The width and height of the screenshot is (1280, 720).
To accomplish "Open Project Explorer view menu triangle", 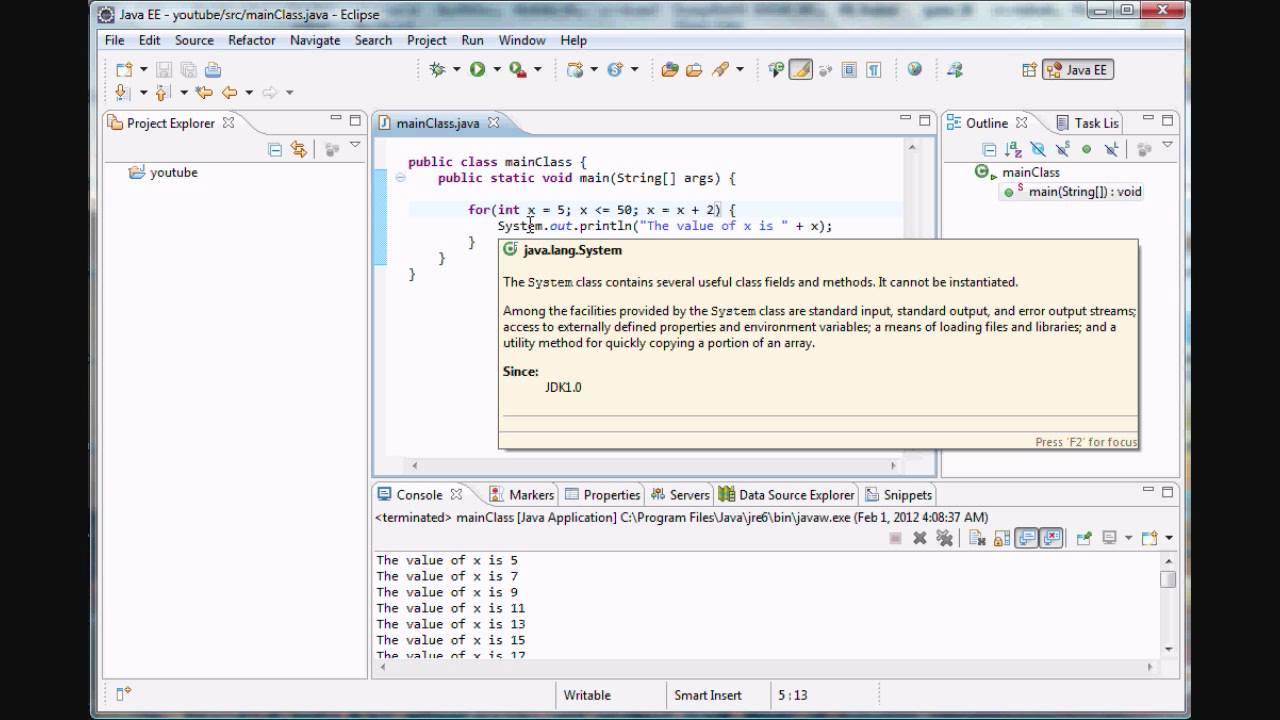I will (355, 146).
